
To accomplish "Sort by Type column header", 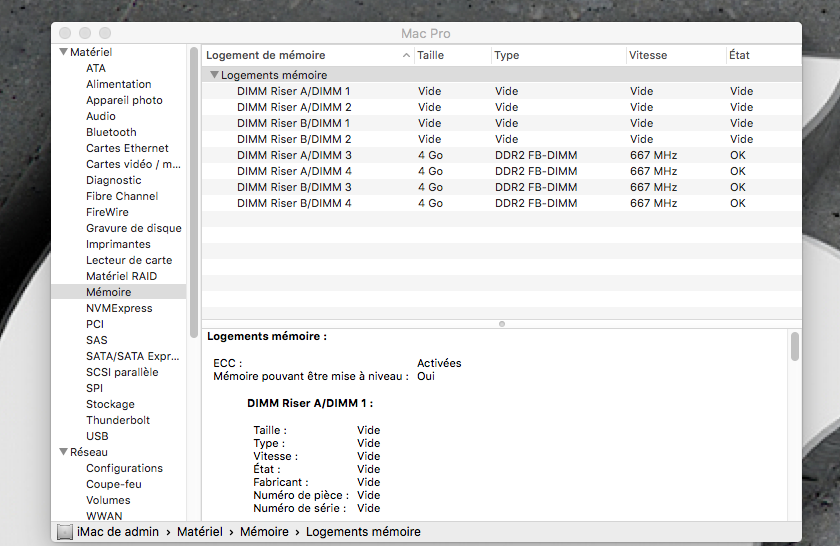I will coord(558,55).
